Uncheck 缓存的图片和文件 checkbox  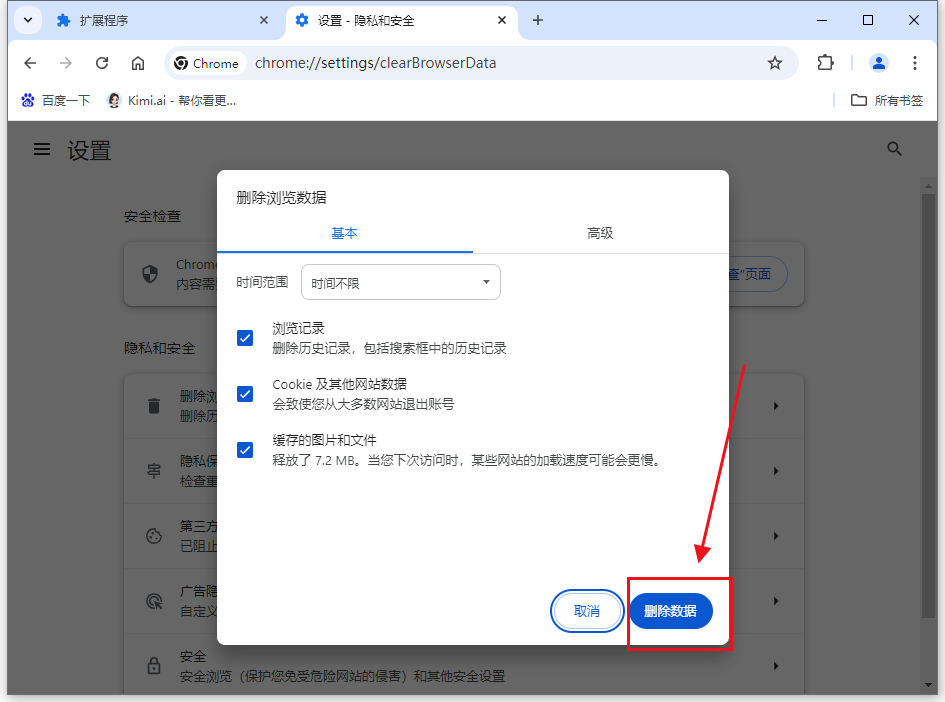click(245, 450)
